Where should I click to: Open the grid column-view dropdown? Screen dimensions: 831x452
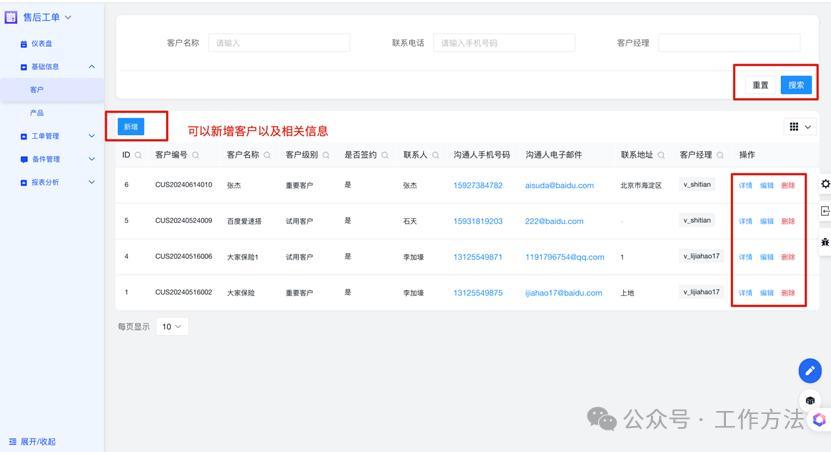(800, 127)
